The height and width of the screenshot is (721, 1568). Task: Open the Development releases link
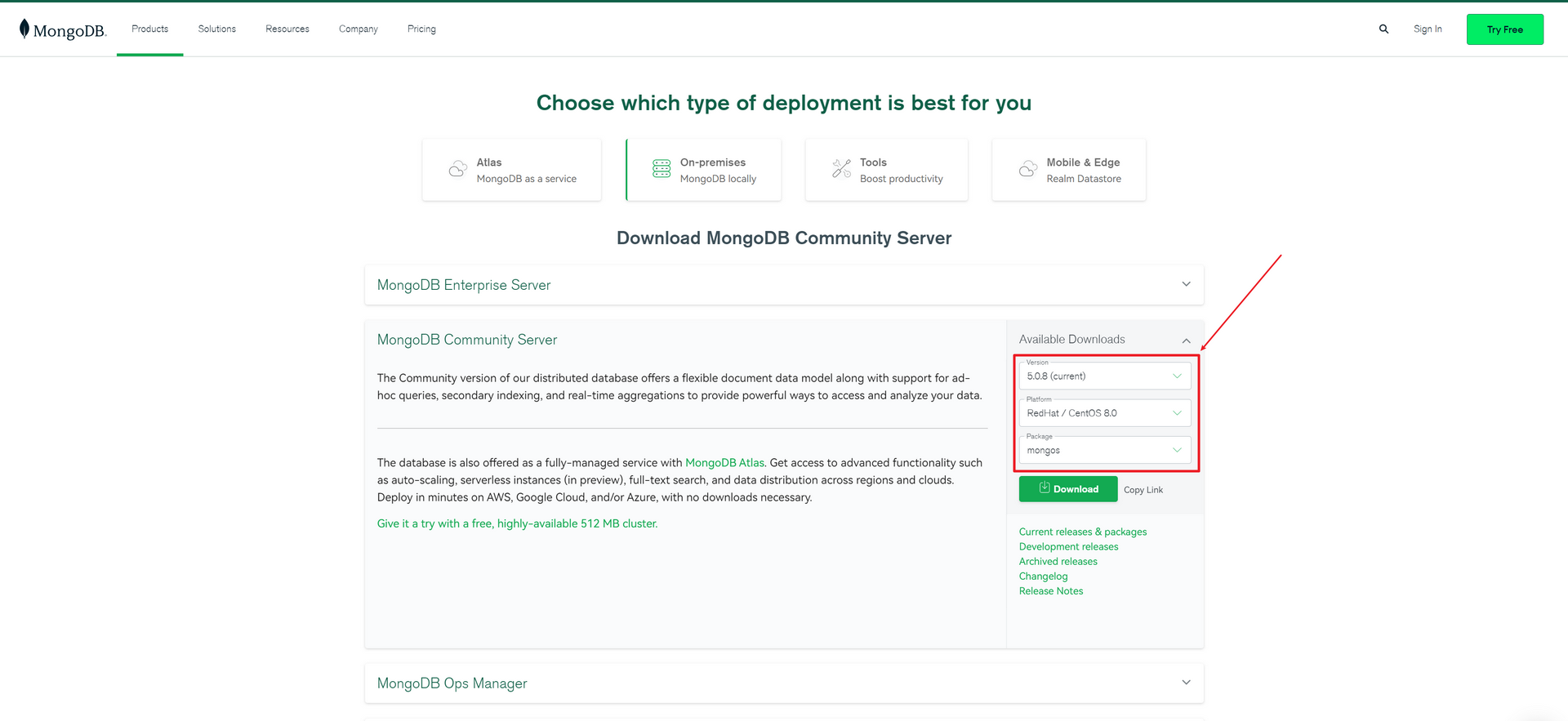[x=1069, y=546]
